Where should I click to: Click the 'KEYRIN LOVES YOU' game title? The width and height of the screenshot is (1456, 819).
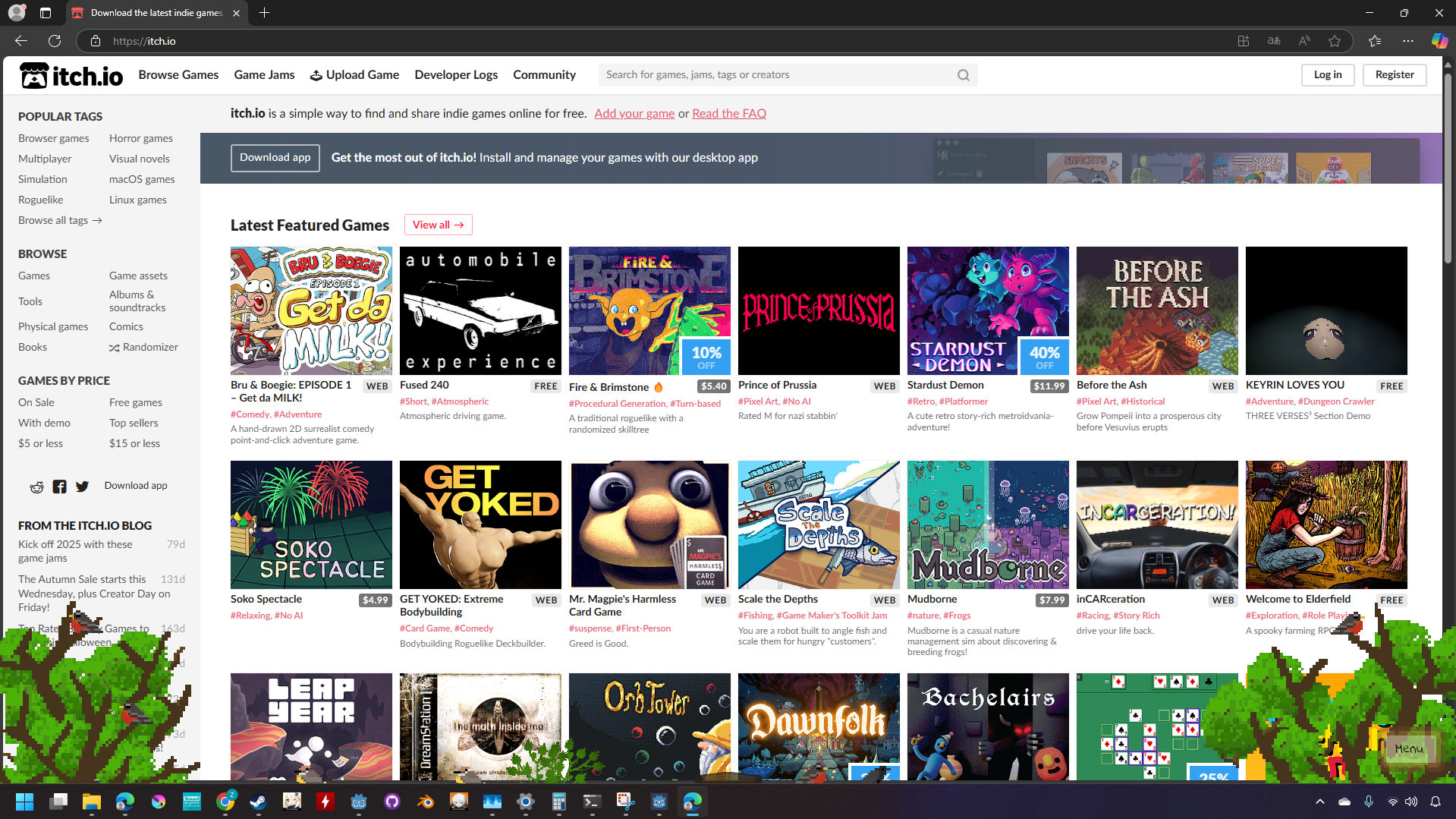[x=1295, y=386]
